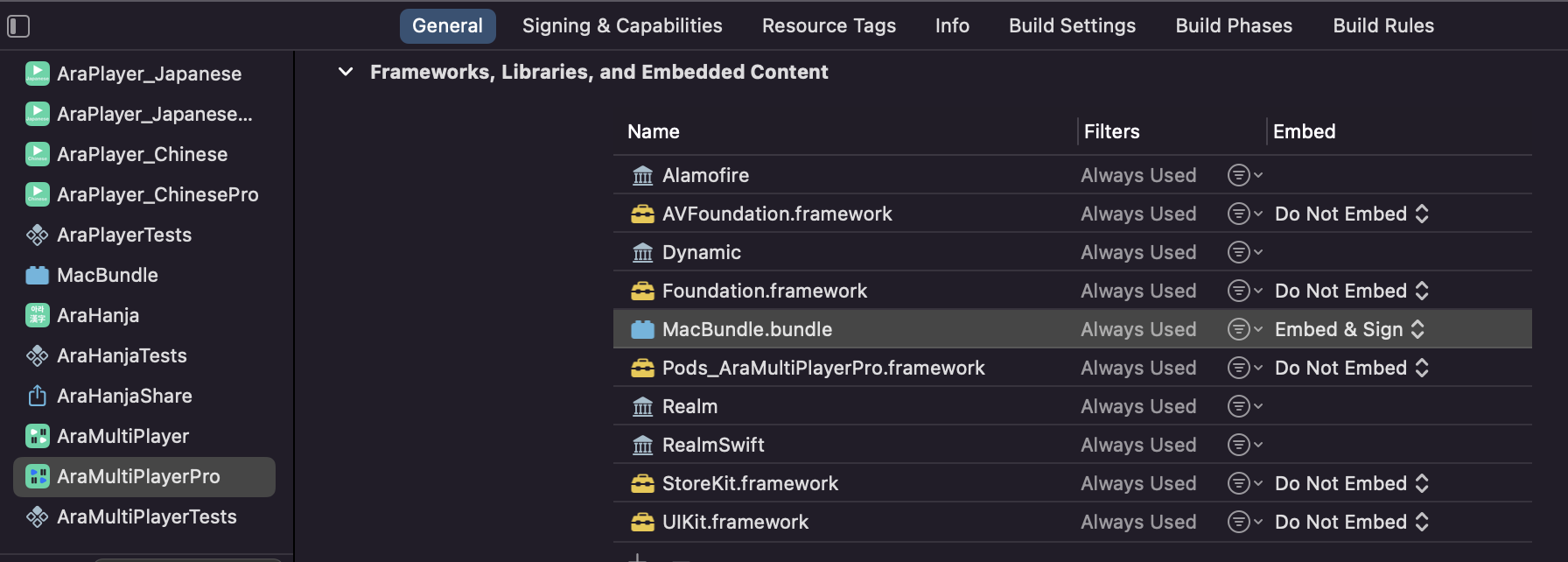The image size is (1568, 562).
Task: Click the AraPlayer_Japanese target icon
Action: click(x=38, y=74)
